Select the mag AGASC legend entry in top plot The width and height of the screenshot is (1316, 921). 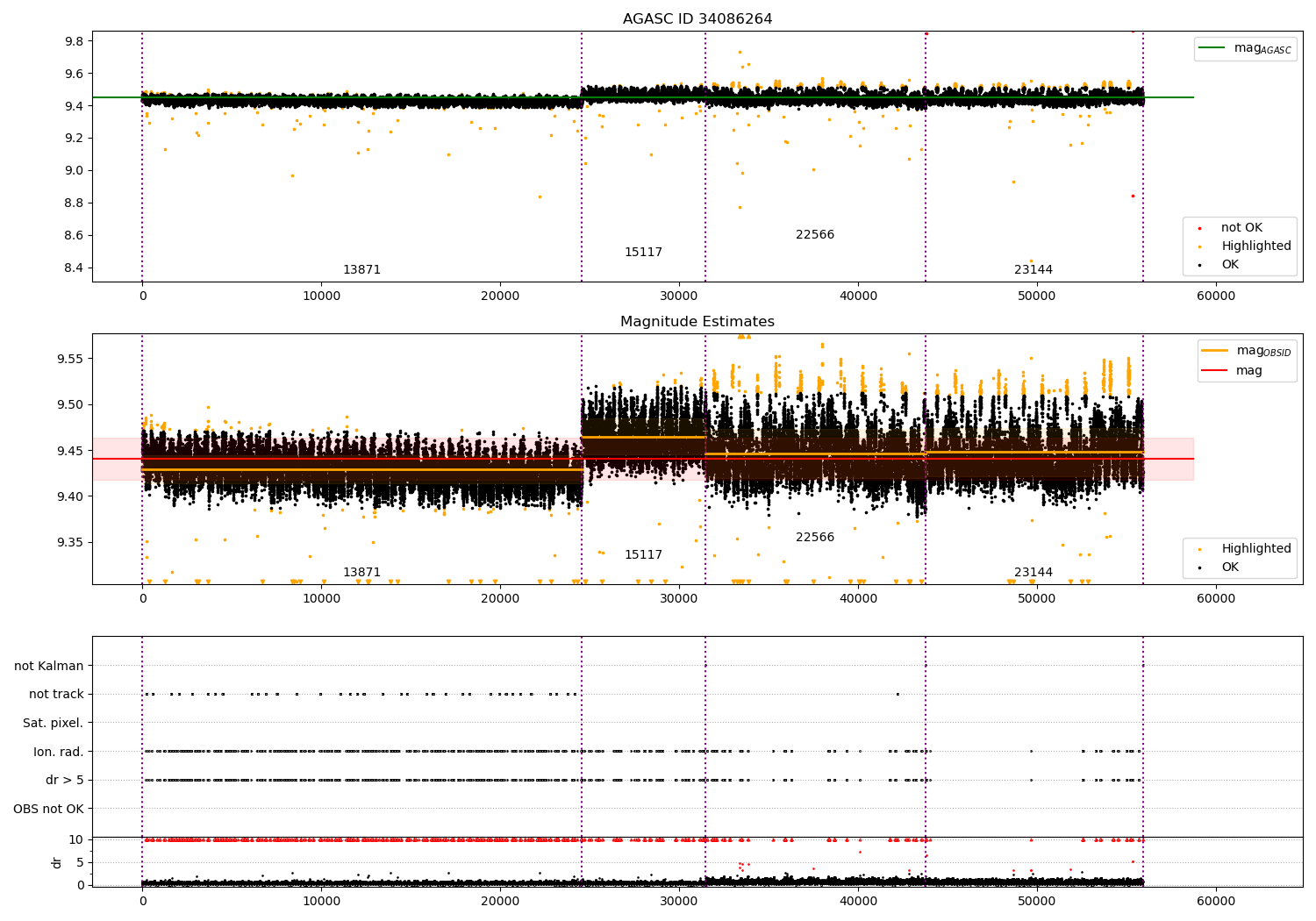1246,48
